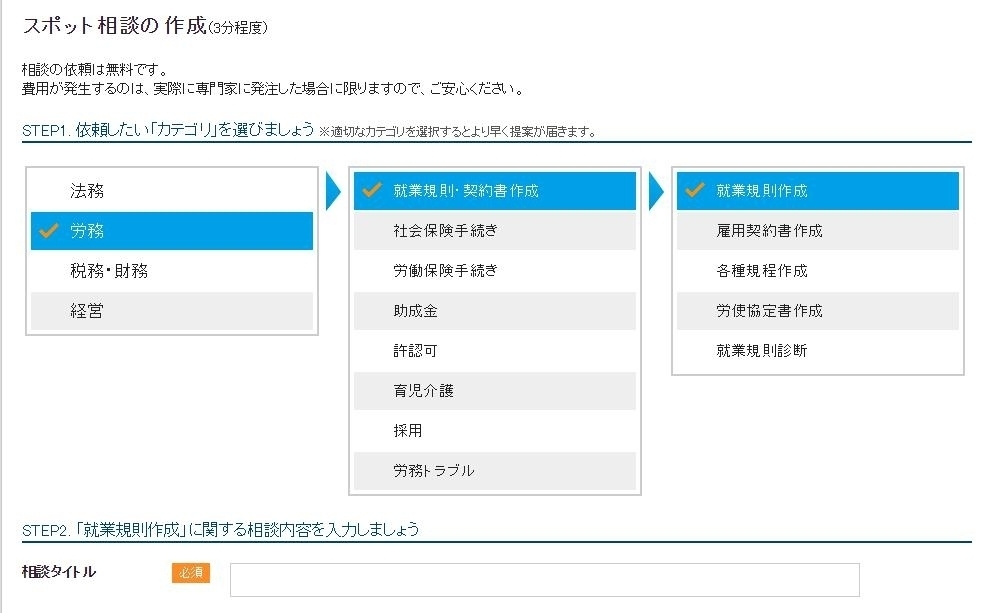Click the checkmark icon beside 就業規則・契約書作成
The image size is (982, 613).
click(x=372, y=190)
